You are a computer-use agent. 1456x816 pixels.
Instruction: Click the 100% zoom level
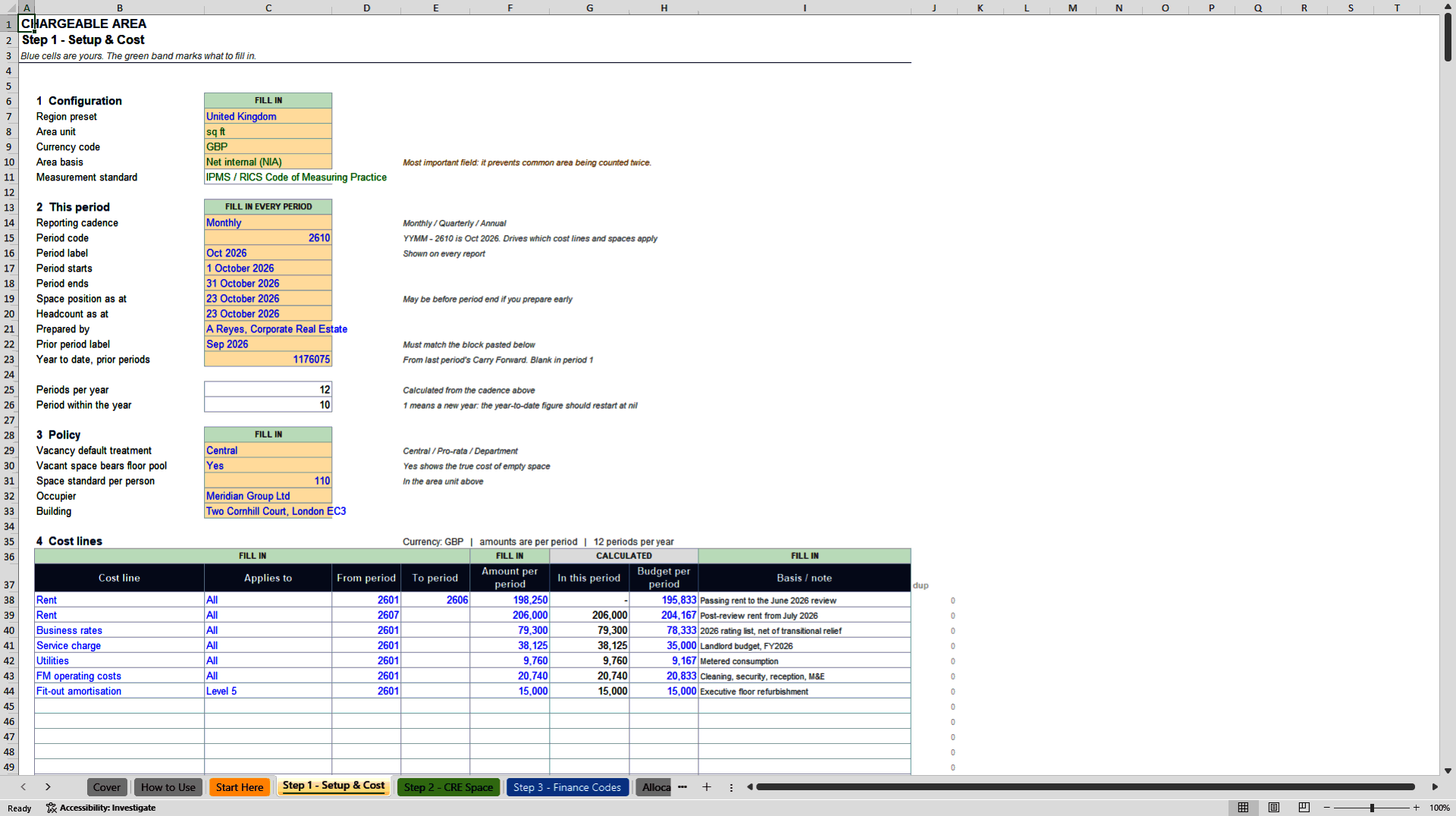(1439, 808)
